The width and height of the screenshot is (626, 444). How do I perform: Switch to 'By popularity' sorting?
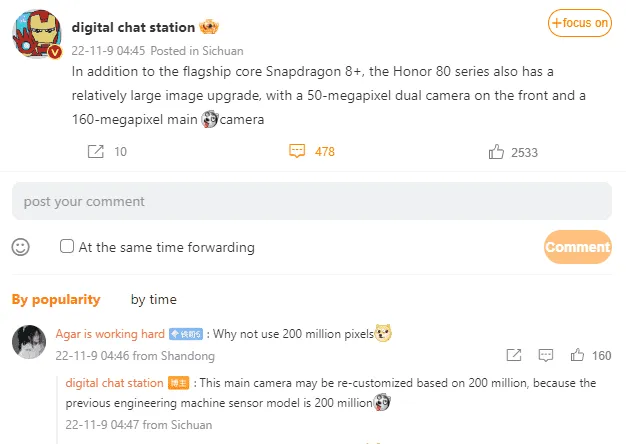(56, 299)
